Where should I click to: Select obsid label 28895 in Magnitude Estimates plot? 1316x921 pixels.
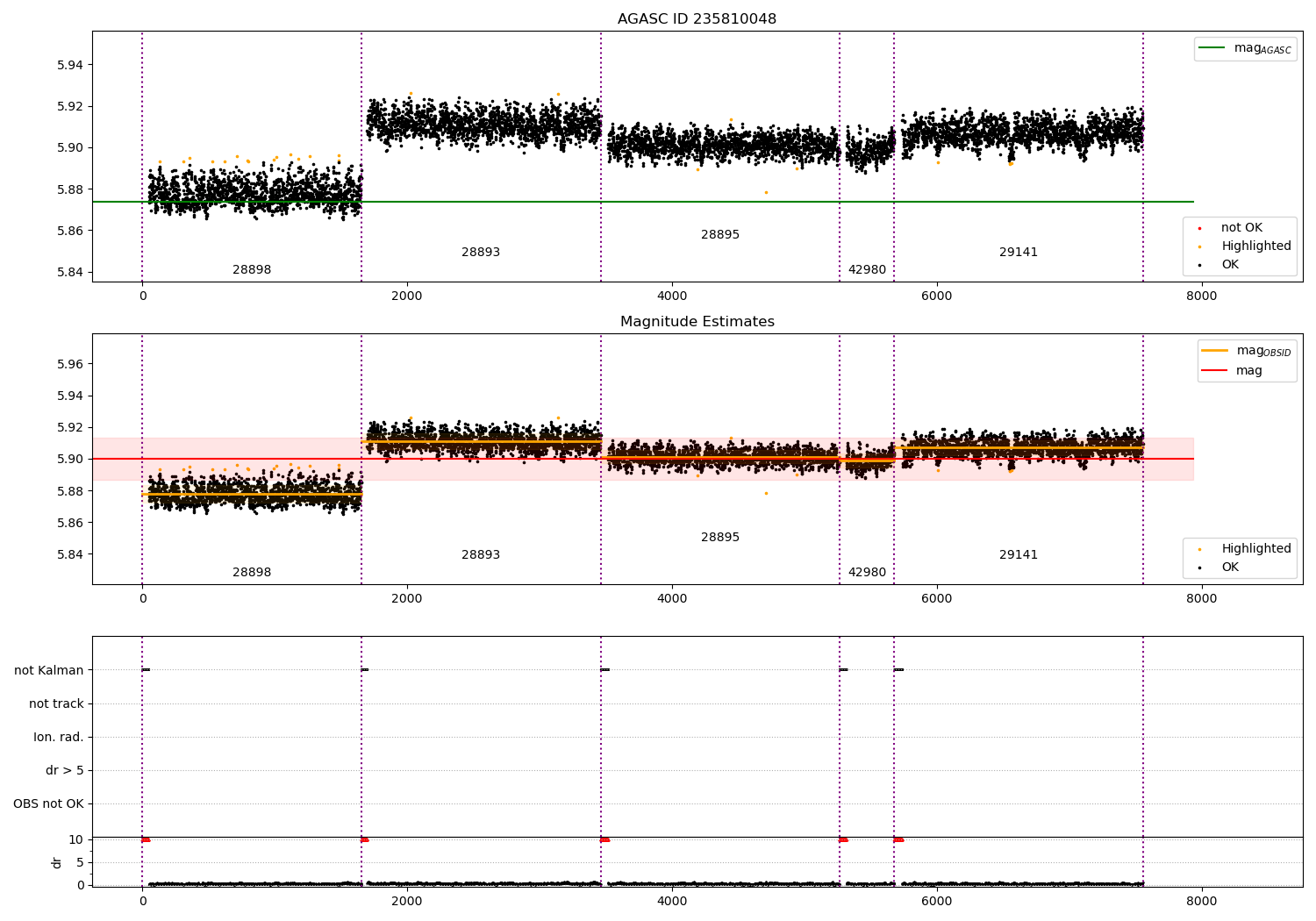pos(720,538)
